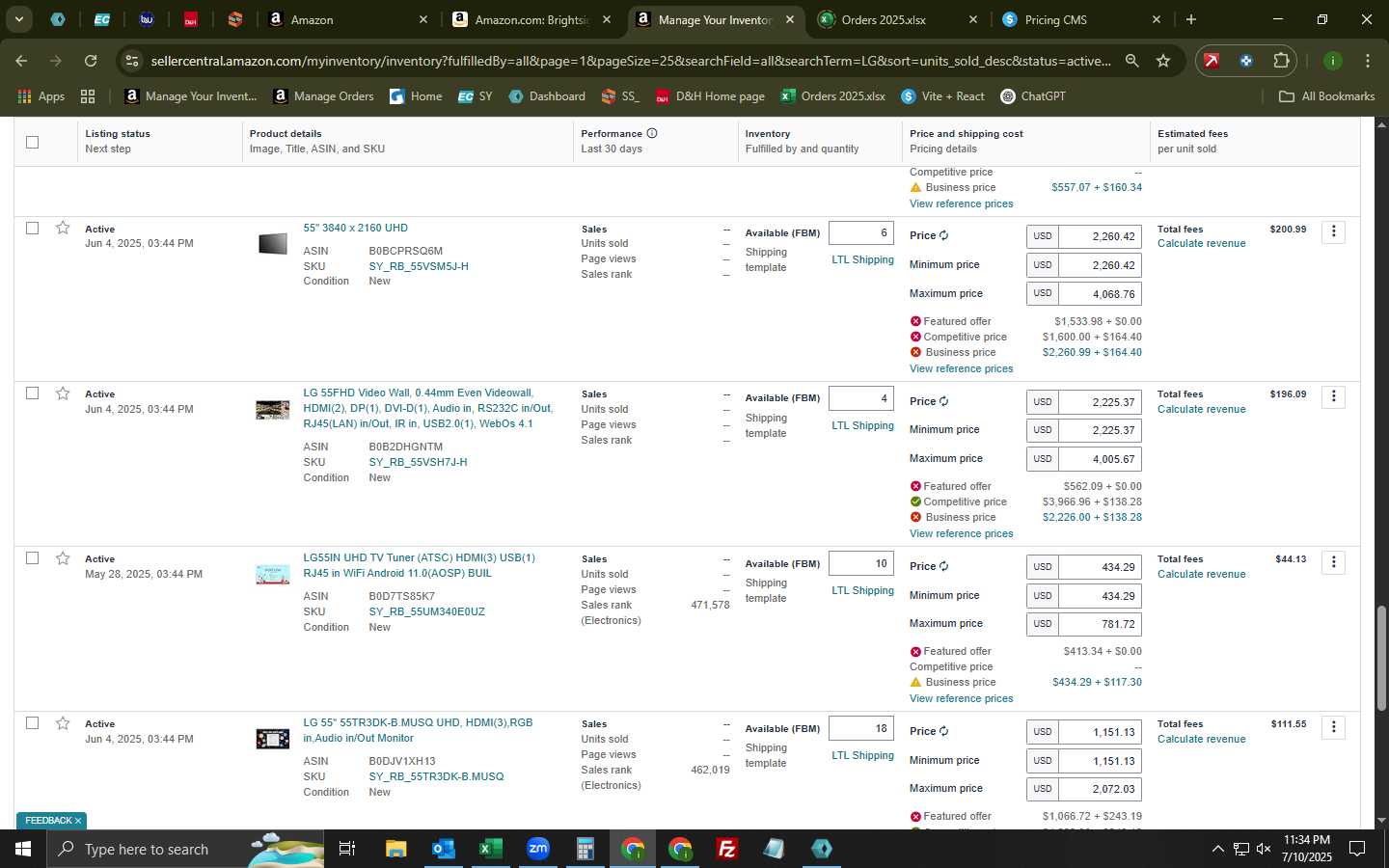Open All Bookmarks folder
Screen dimensions: 1389x868
tap(1326, 96)
